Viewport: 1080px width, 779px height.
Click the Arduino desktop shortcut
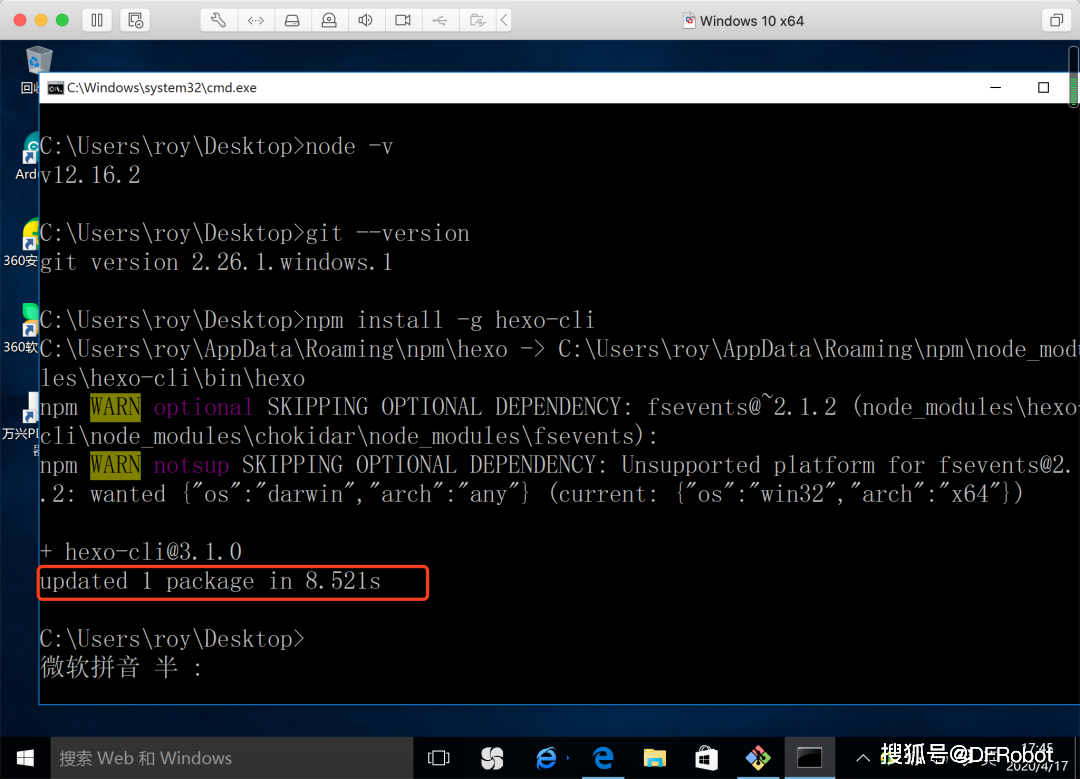coord(28,157)
